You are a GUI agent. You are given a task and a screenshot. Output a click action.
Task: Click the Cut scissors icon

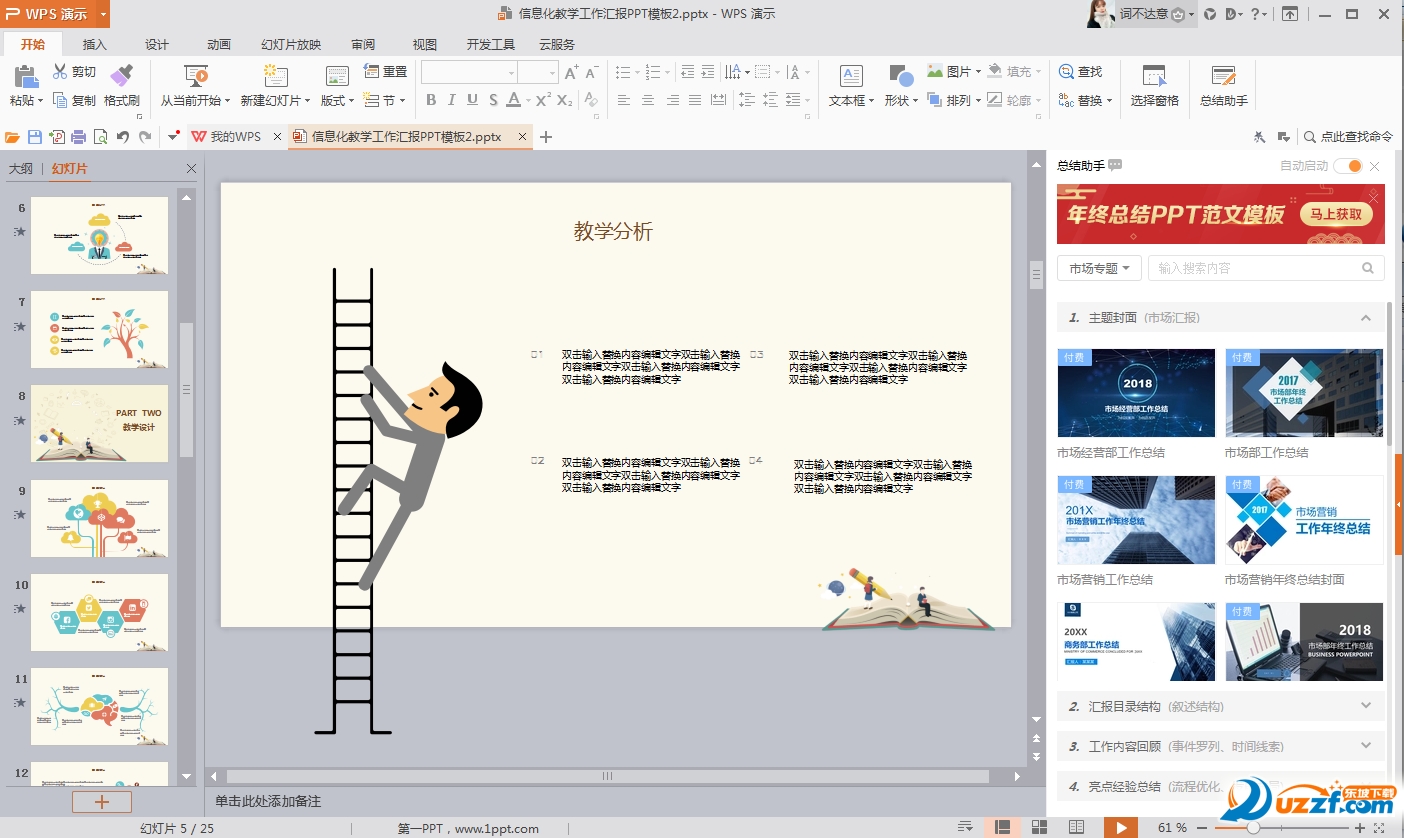pyautogui.click(x=60, y=71)
